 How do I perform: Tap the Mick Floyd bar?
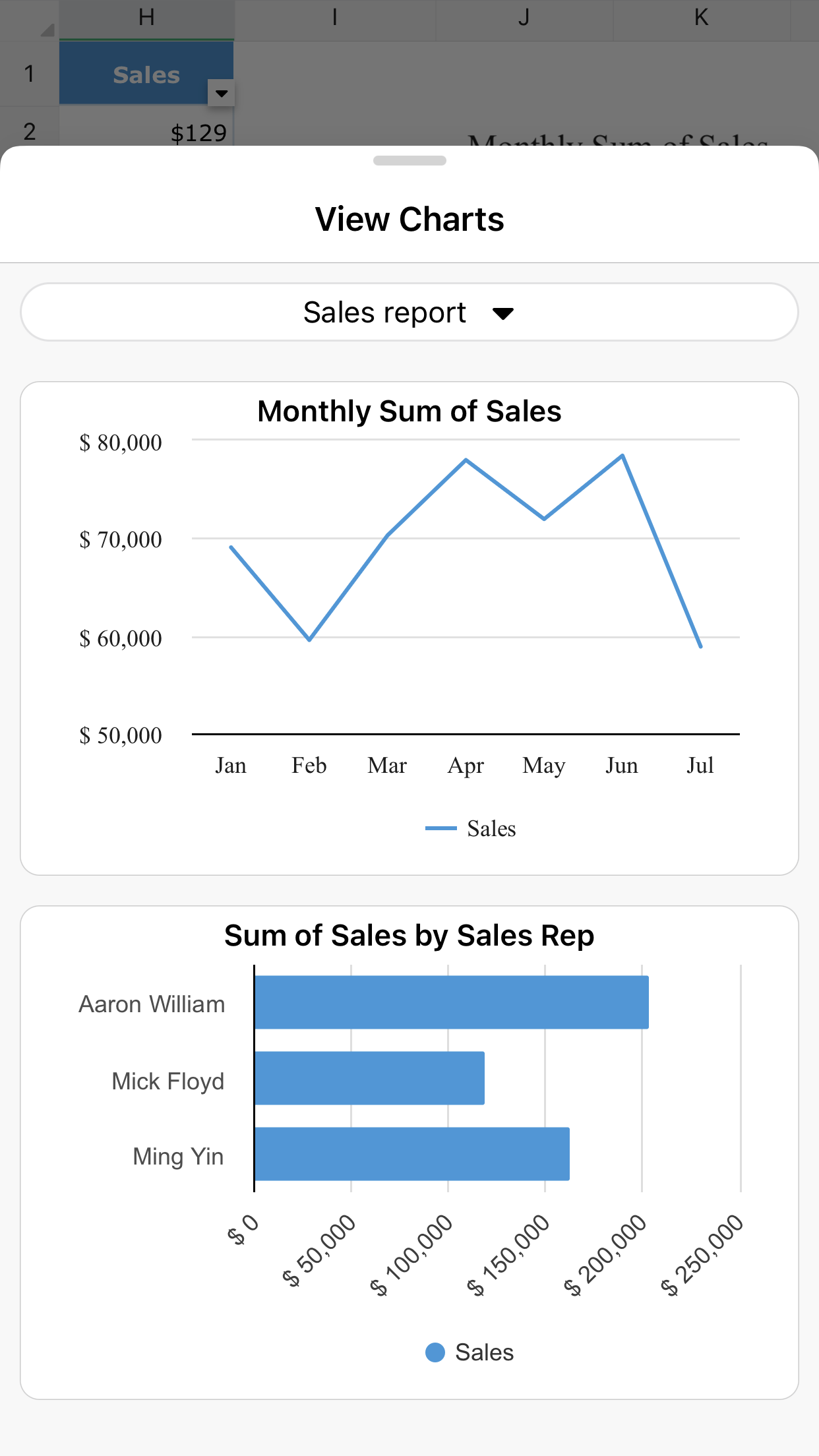tap(369, 1078)
